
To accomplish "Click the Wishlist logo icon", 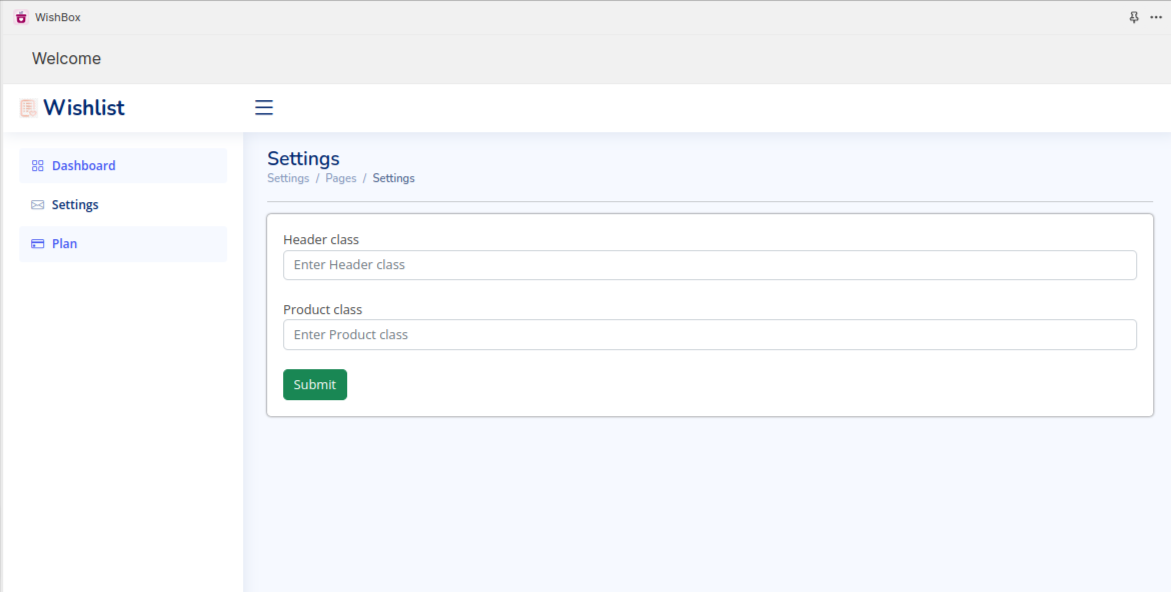I will tap(28, 108).
